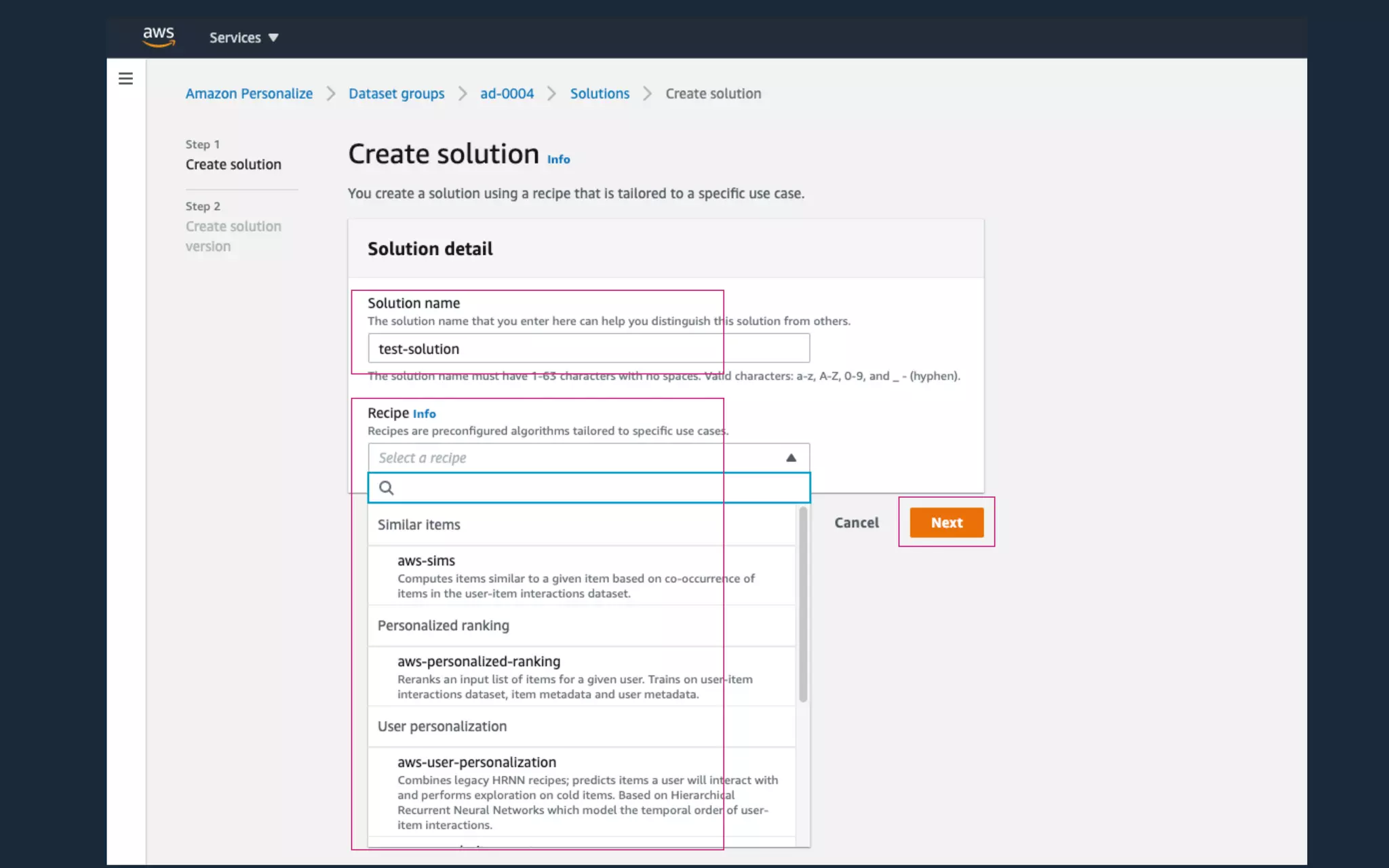
Task: Select the Step 1 Create solution wizard step
Action: pyautogui.click(x=233, y=164)
